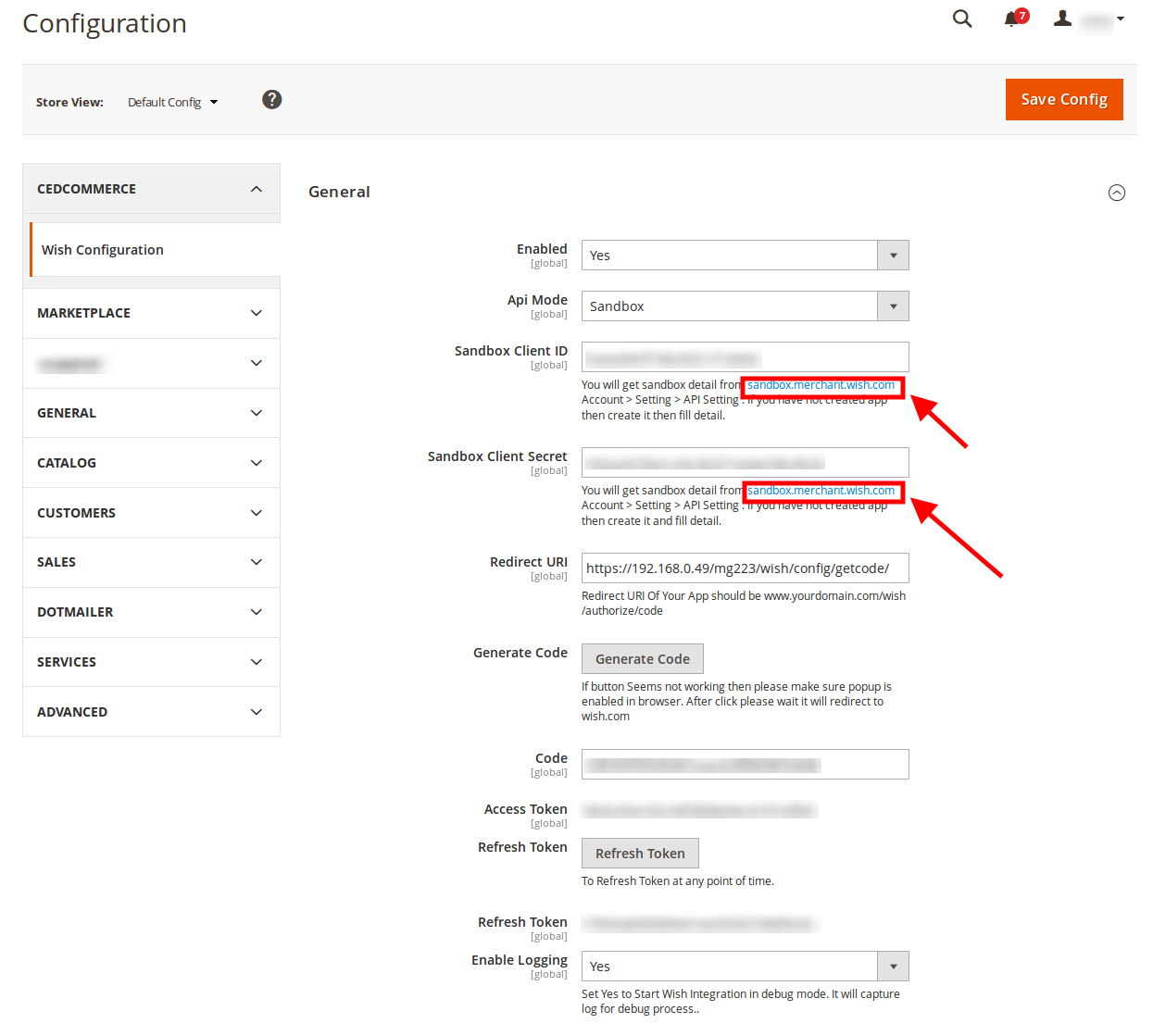Click the Refresh Token button
The height and width of the screenshot is (1036, 1153).
click(640, 854)
